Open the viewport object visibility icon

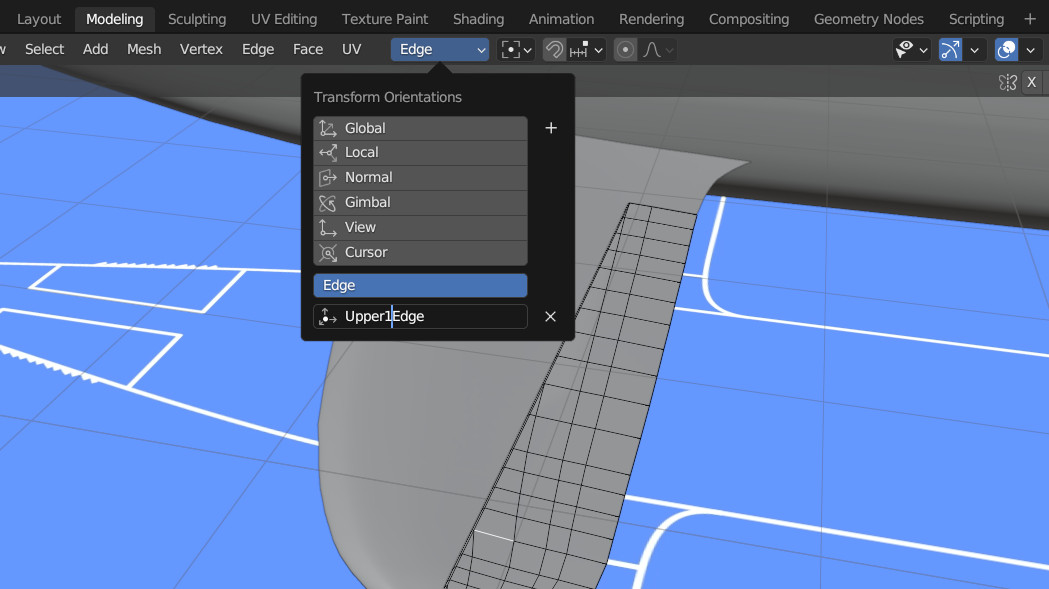[904, 50]
